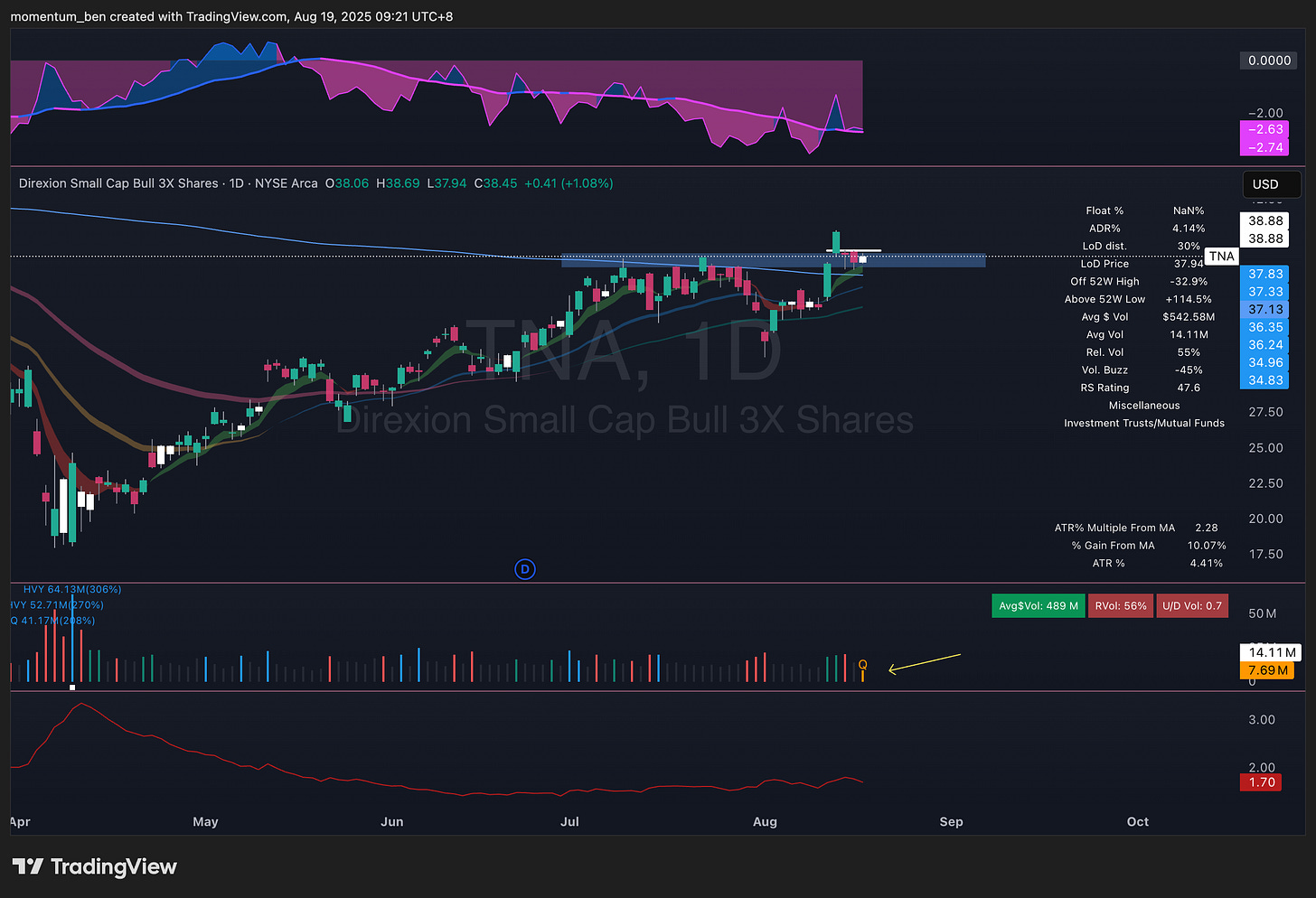Click the Q 41.17M(208%) volume label
The width and height of the screenshot is (1316, 898).
coord(52,621)
